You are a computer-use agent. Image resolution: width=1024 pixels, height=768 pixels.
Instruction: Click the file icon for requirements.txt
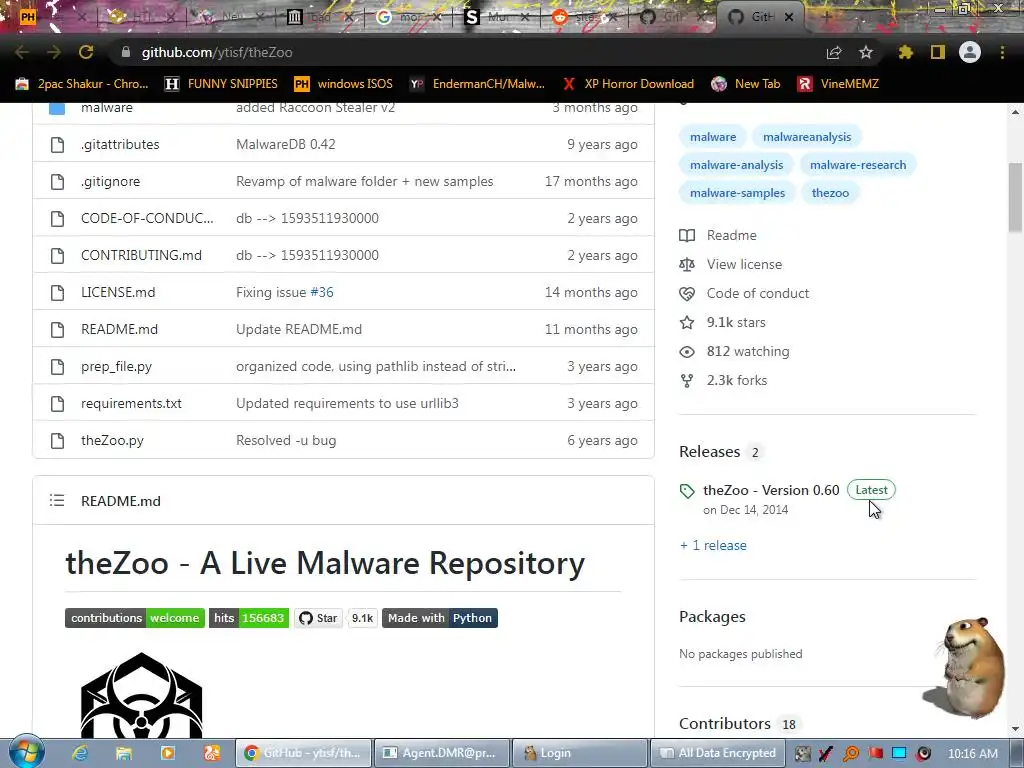click(x=57, y=404)
